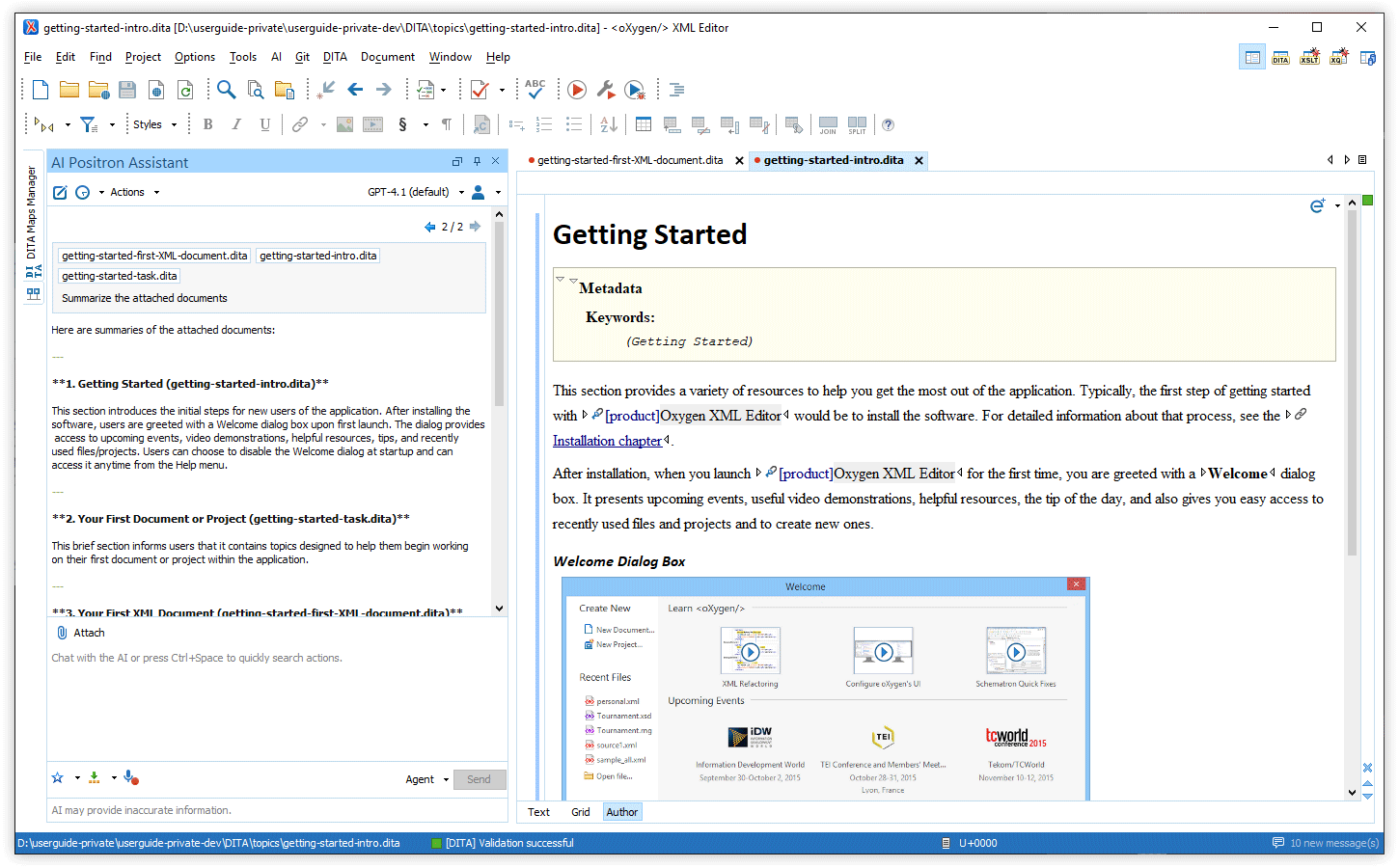The height and width of the screenshot is (868, 1399).
Task: Click the Send button
Action: click(480, 779)
